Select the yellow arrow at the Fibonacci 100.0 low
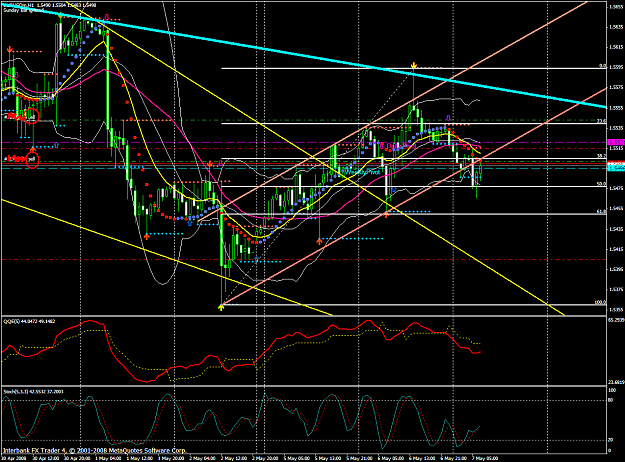Screen dimensions: 625x462 (x=221, y=307)
